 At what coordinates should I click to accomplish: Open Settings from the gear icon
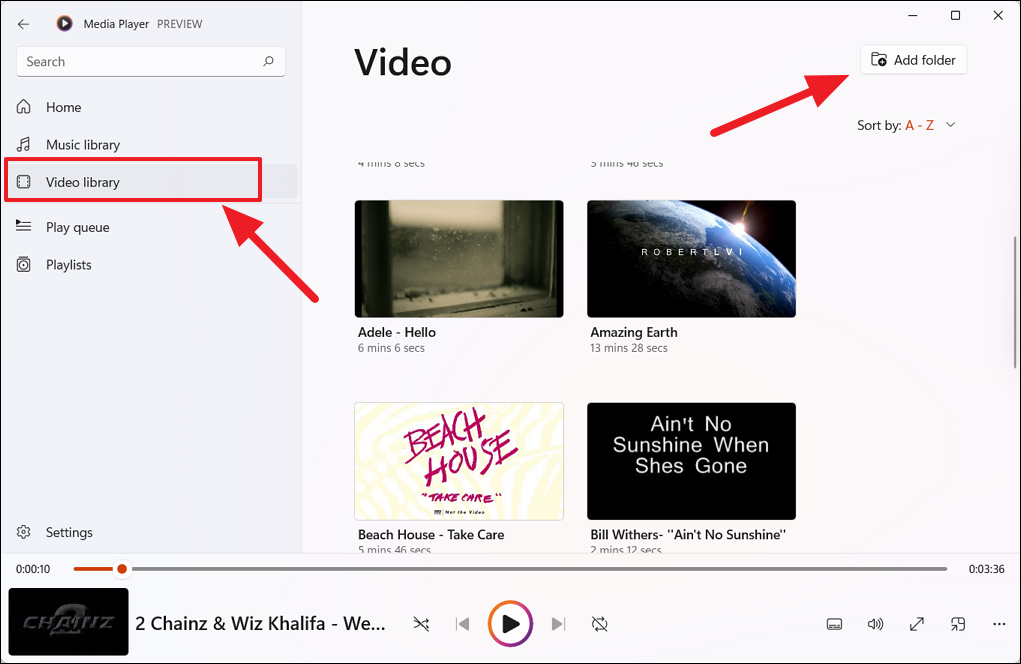(x=55, y=532)
